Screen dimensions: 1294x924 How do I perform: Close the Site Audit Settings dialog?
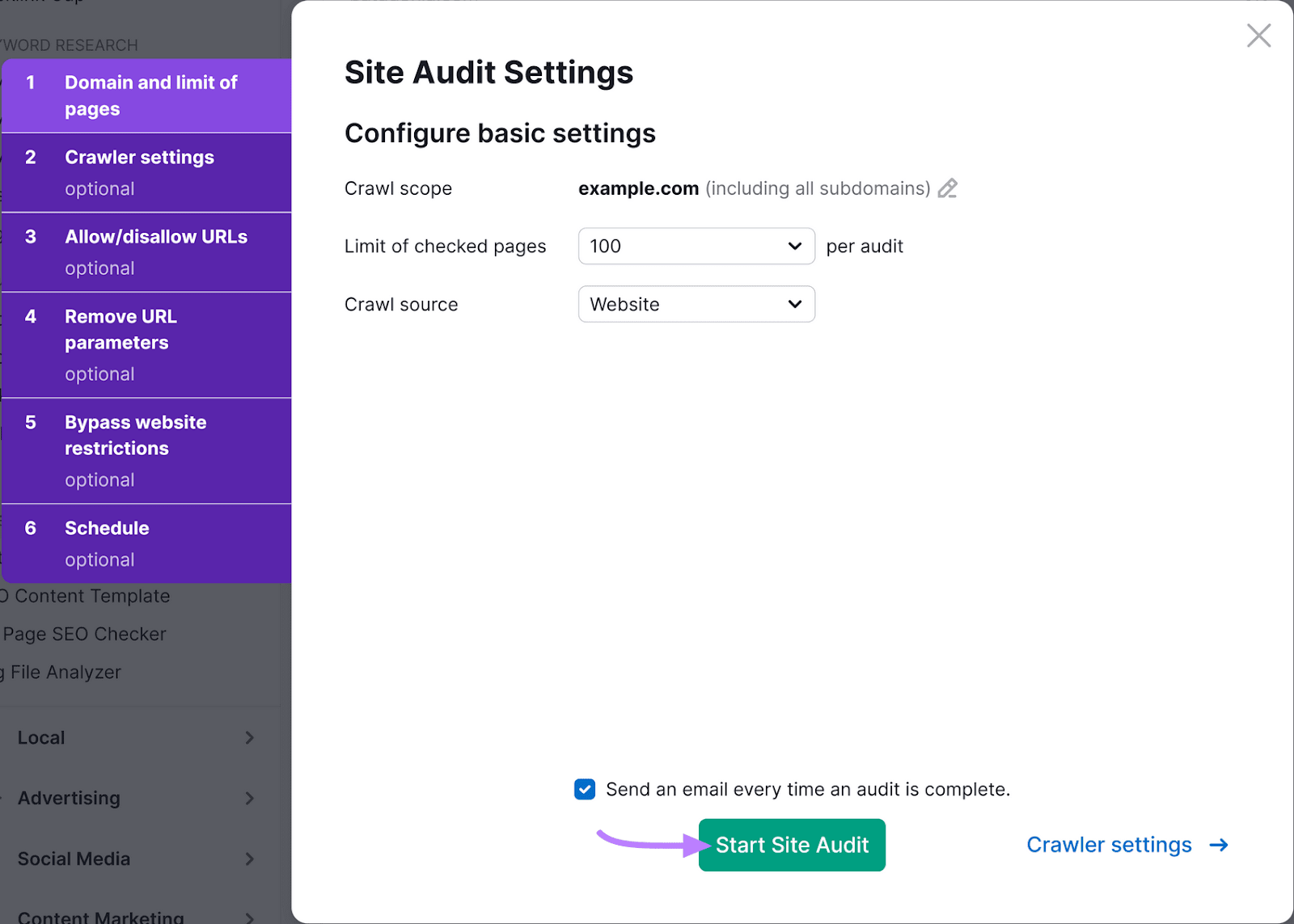tap(1258, 35)
